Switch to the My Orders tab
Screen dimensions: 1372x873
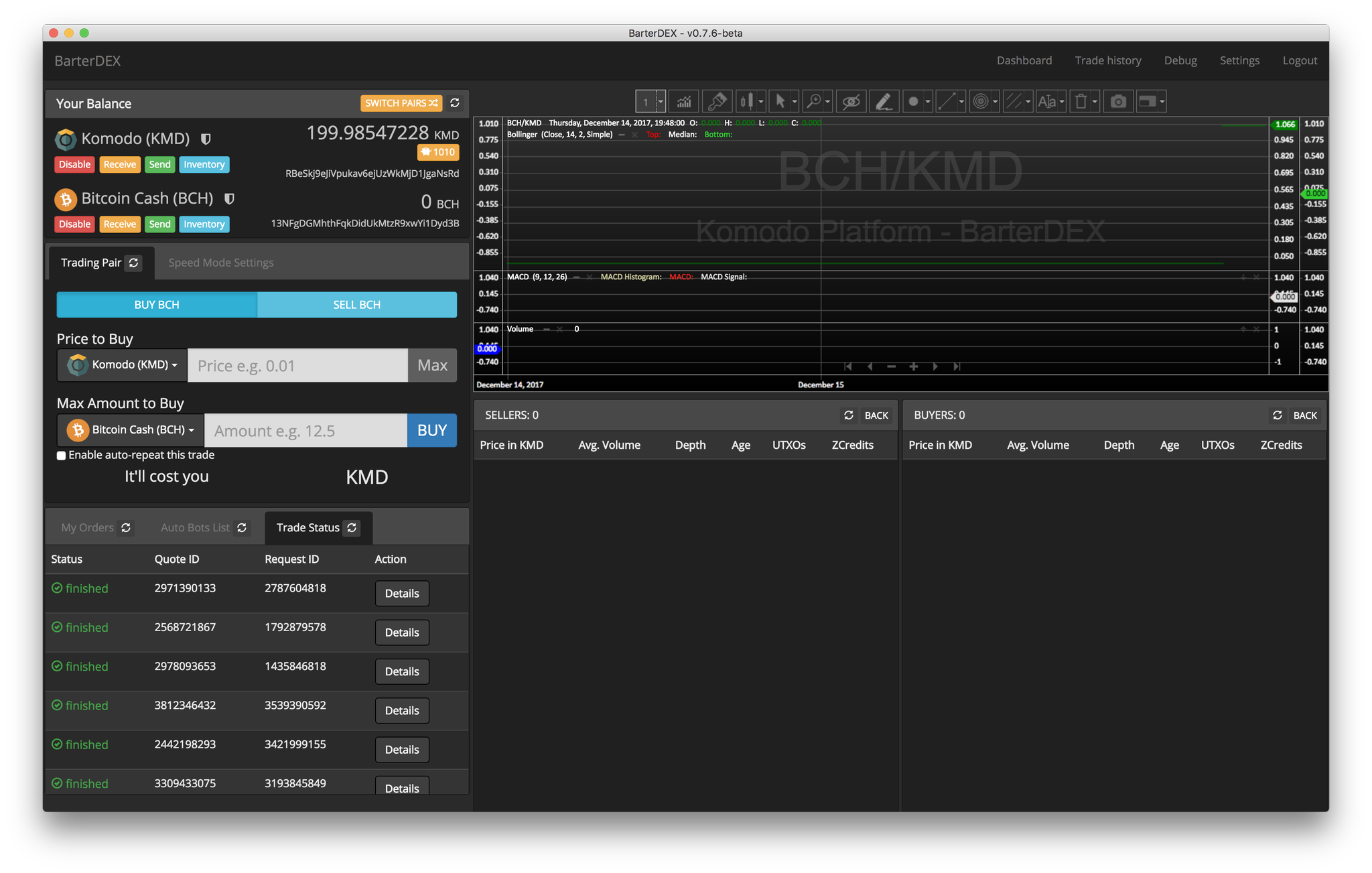88,528
